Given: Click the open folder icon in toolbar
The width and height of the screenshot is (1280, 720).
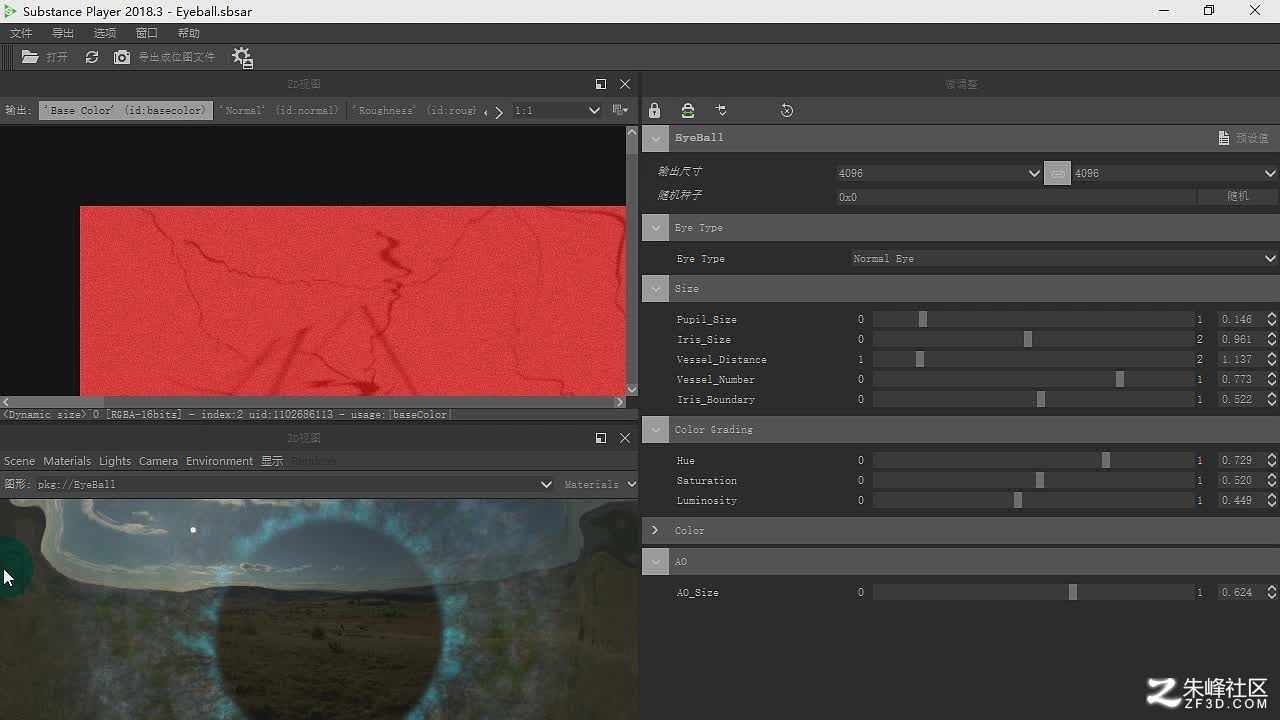Looking at the screenshot, I should [x=30, y=57].
